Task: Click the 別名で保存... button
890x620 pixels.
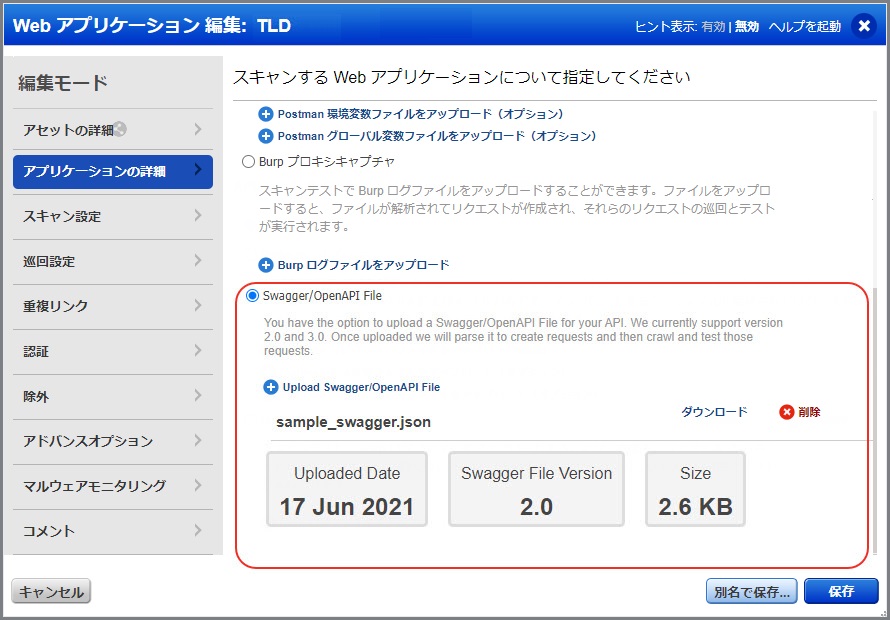Action: click(x=751, y=591)
